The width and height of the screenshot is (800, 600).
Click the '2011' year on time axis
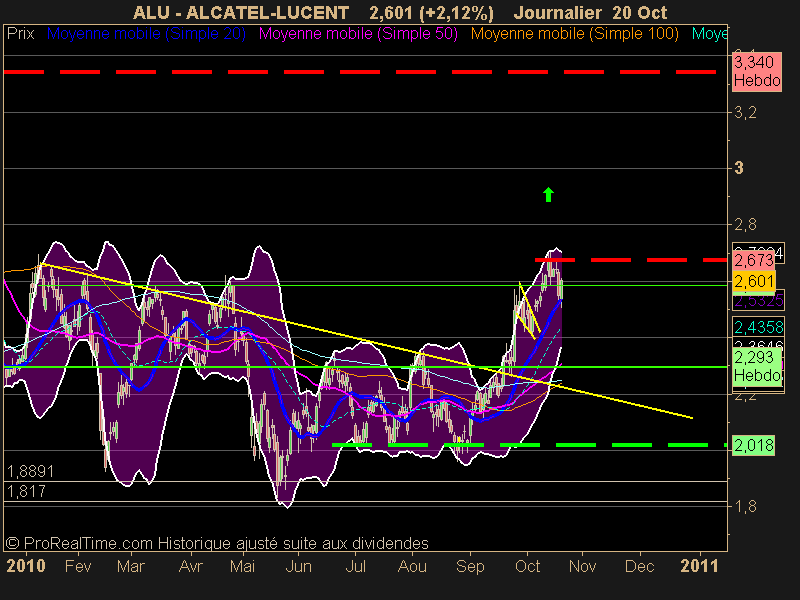(x=699, y=566)
